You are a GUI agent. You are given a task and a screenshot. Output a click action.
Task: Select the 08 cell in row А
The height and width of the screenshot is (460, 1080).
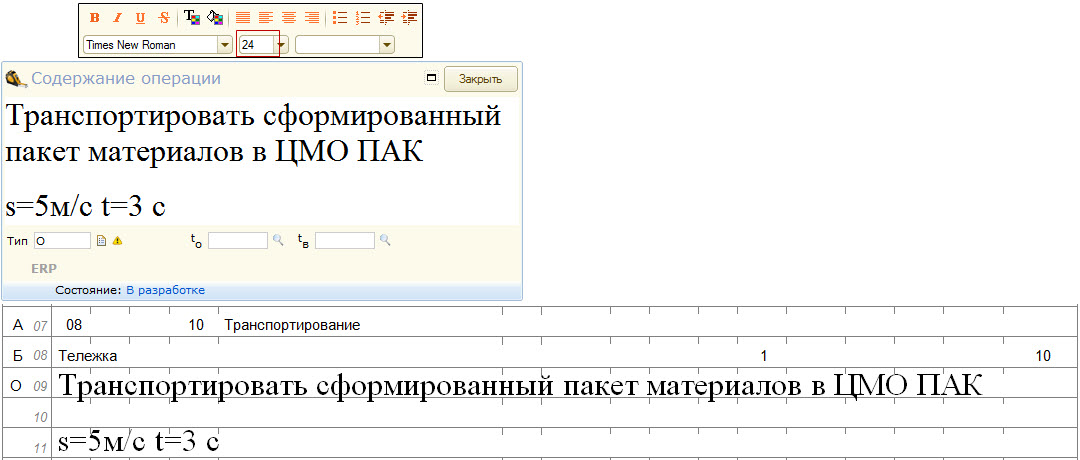click(74, 325)
